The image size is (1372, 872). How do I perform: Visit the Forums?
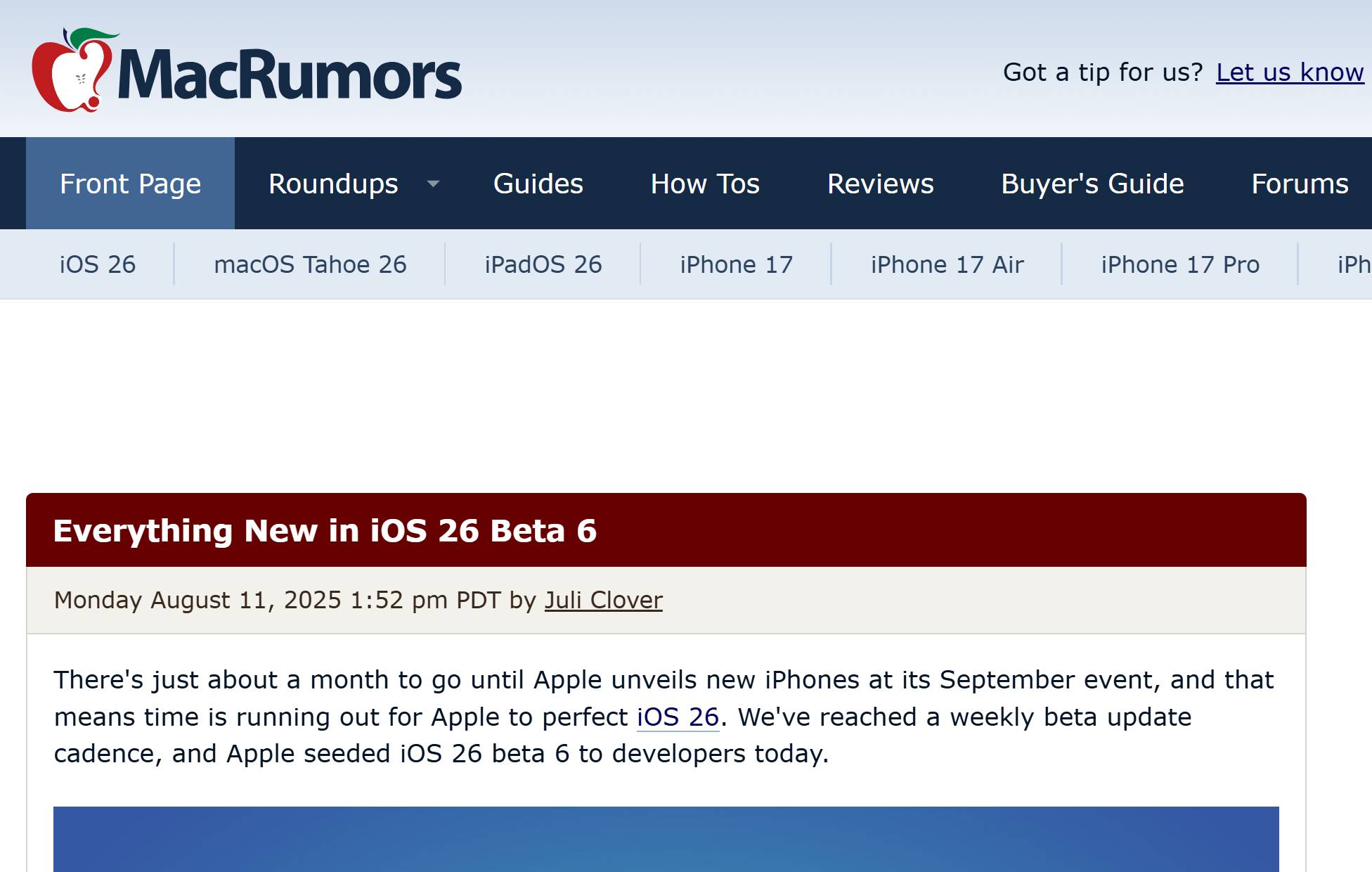pos(1300,184)
